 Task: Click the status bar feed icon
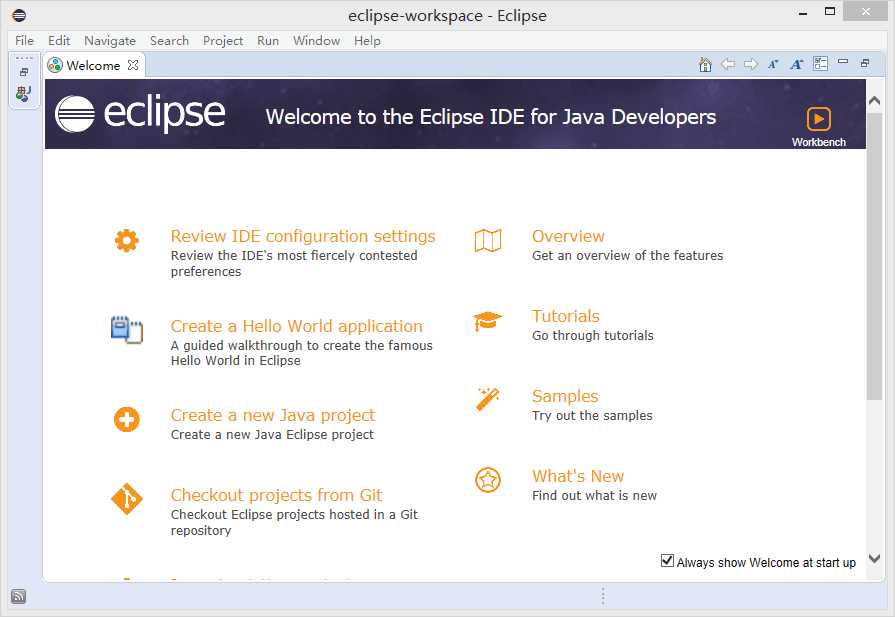(18, 596)
